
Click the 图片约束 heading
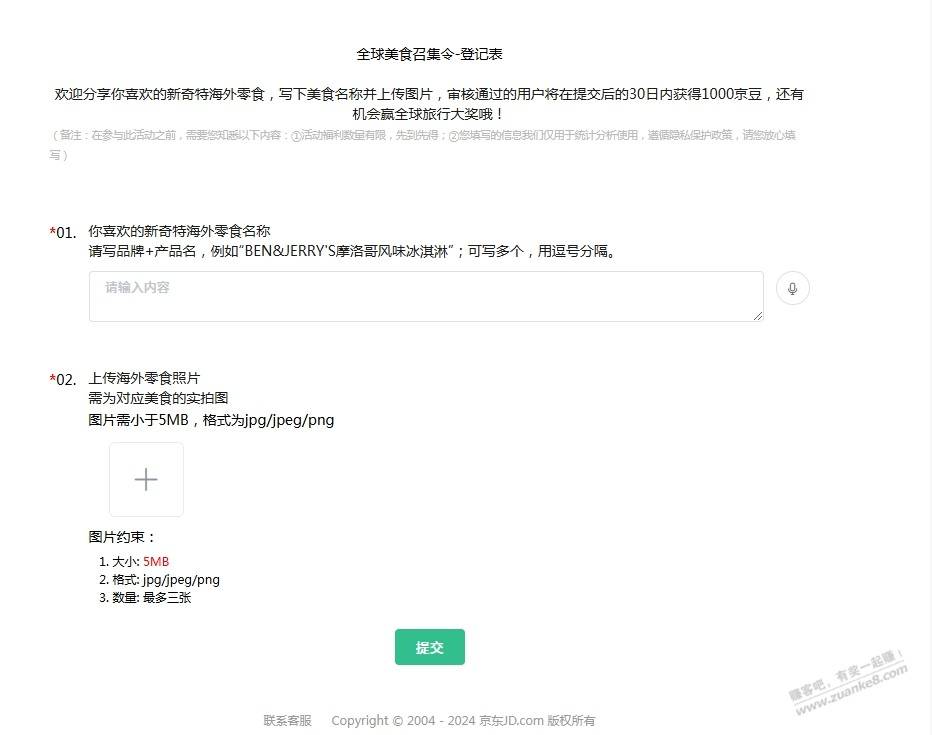(x=122, y=537)
